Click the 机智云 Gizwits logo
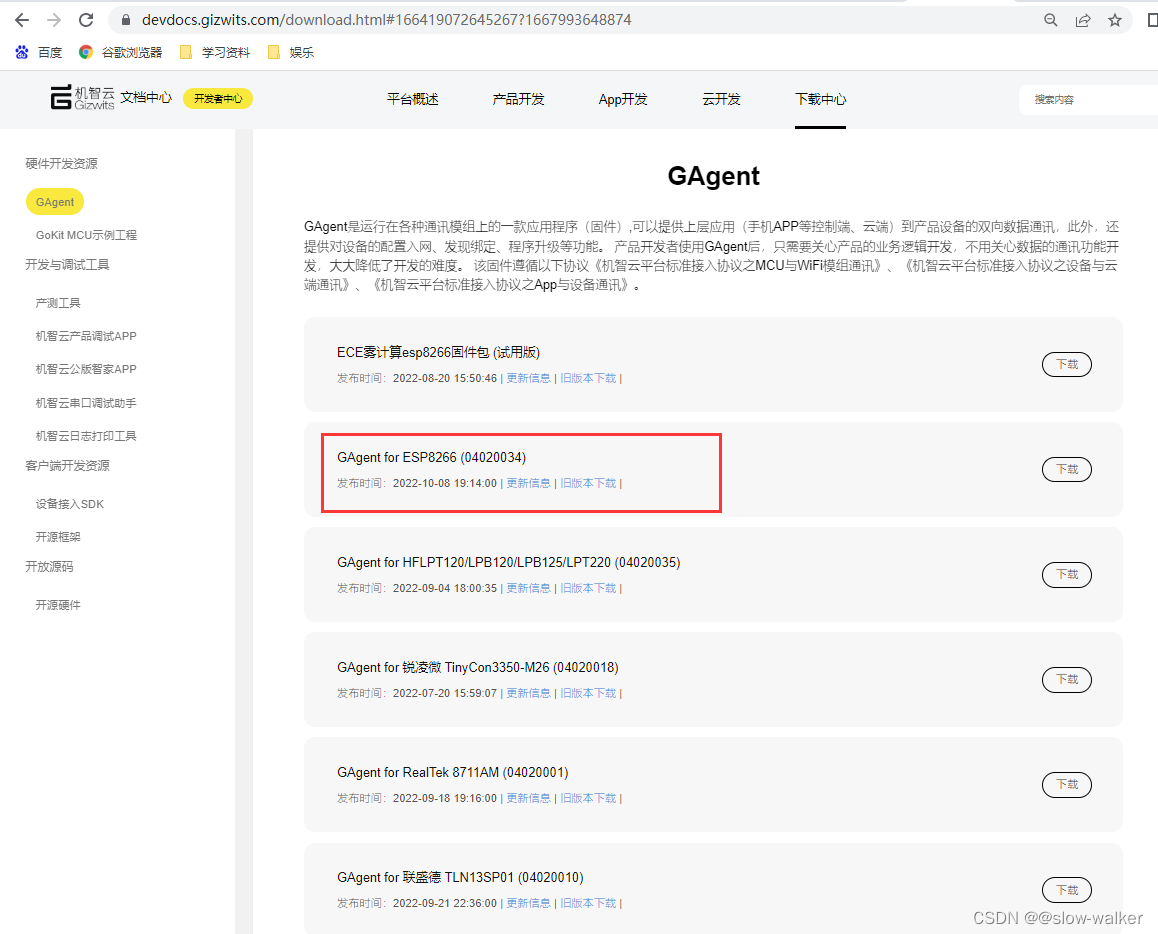 tap(83, 97)
